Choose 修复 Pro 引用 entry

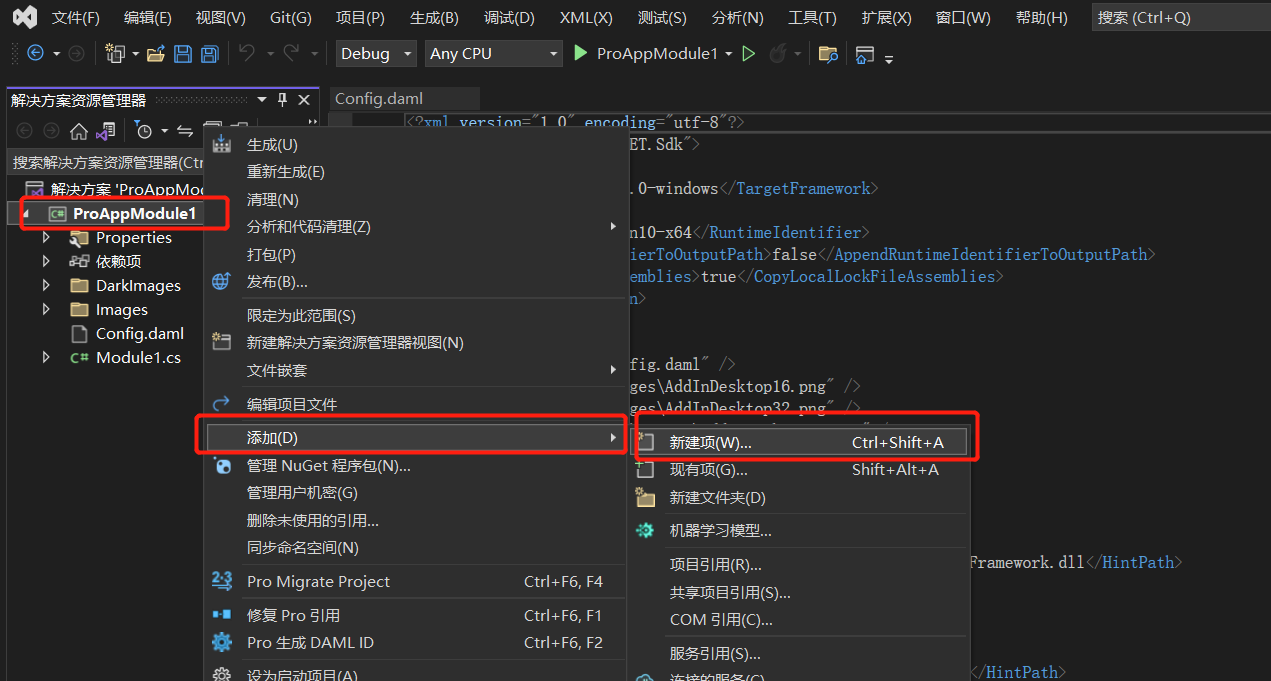point(293,615)
